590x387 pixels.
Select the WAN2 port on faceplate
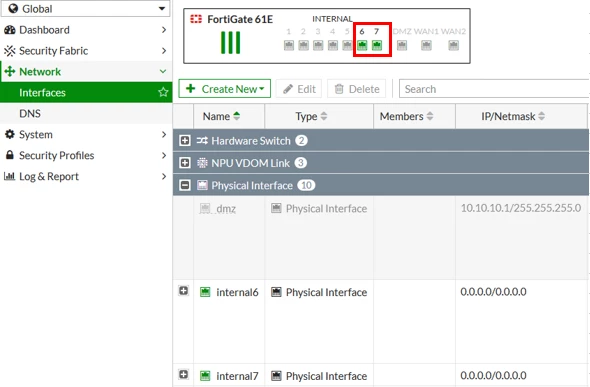(x=454, y=46)
